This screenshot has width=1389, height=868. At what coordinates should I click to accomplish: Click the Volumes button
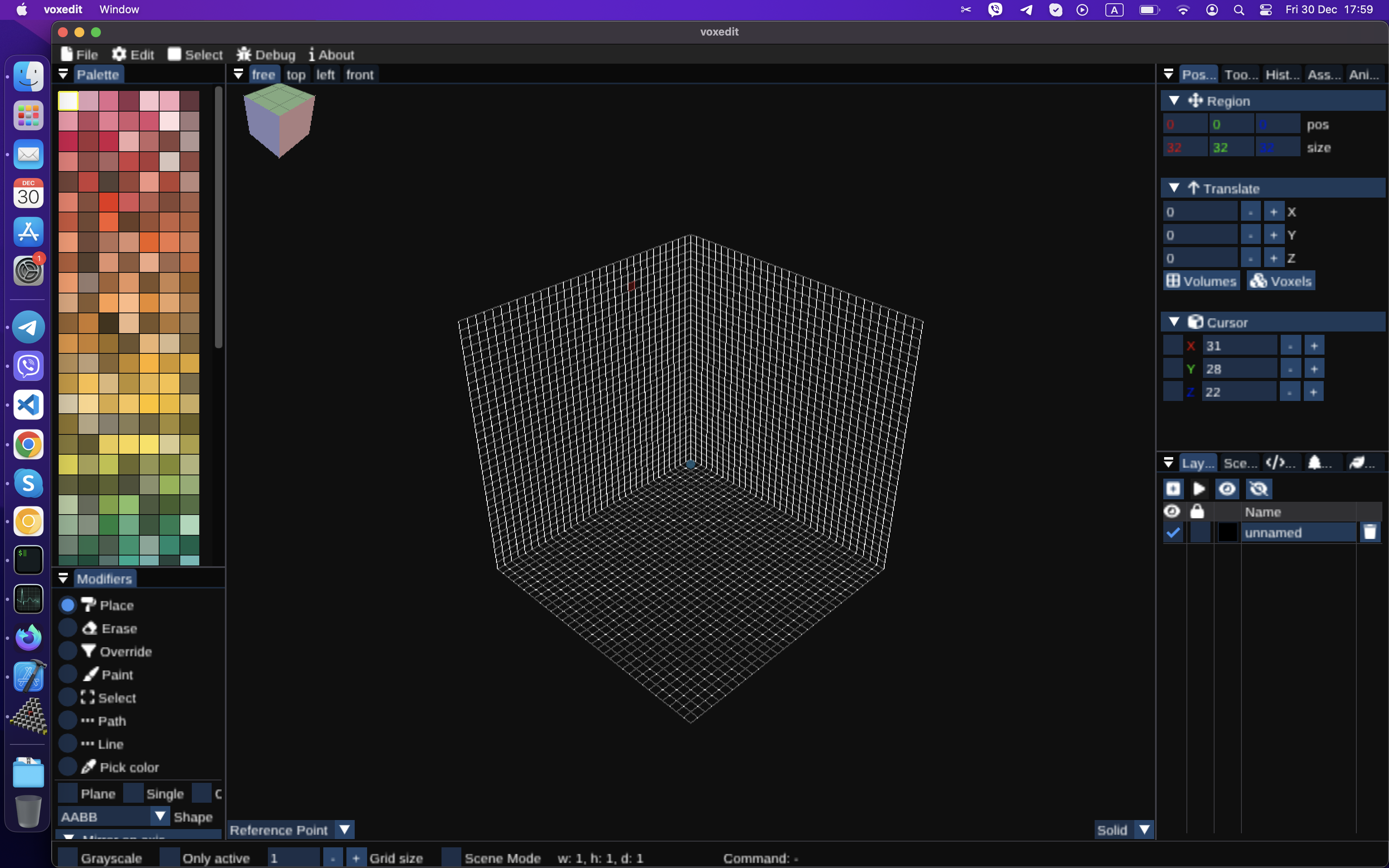point(1201,281)
